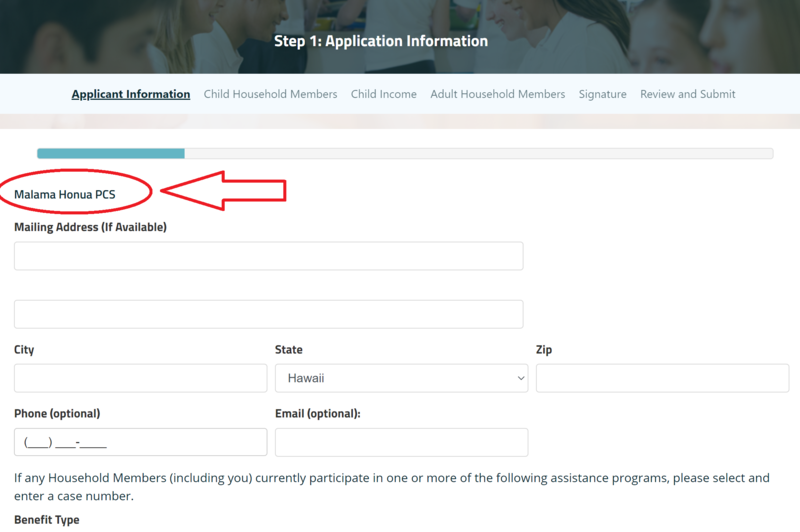Jump to Review and Submit tab
The width and height of the screenshot is (800, 532).
tap(687, 94)
